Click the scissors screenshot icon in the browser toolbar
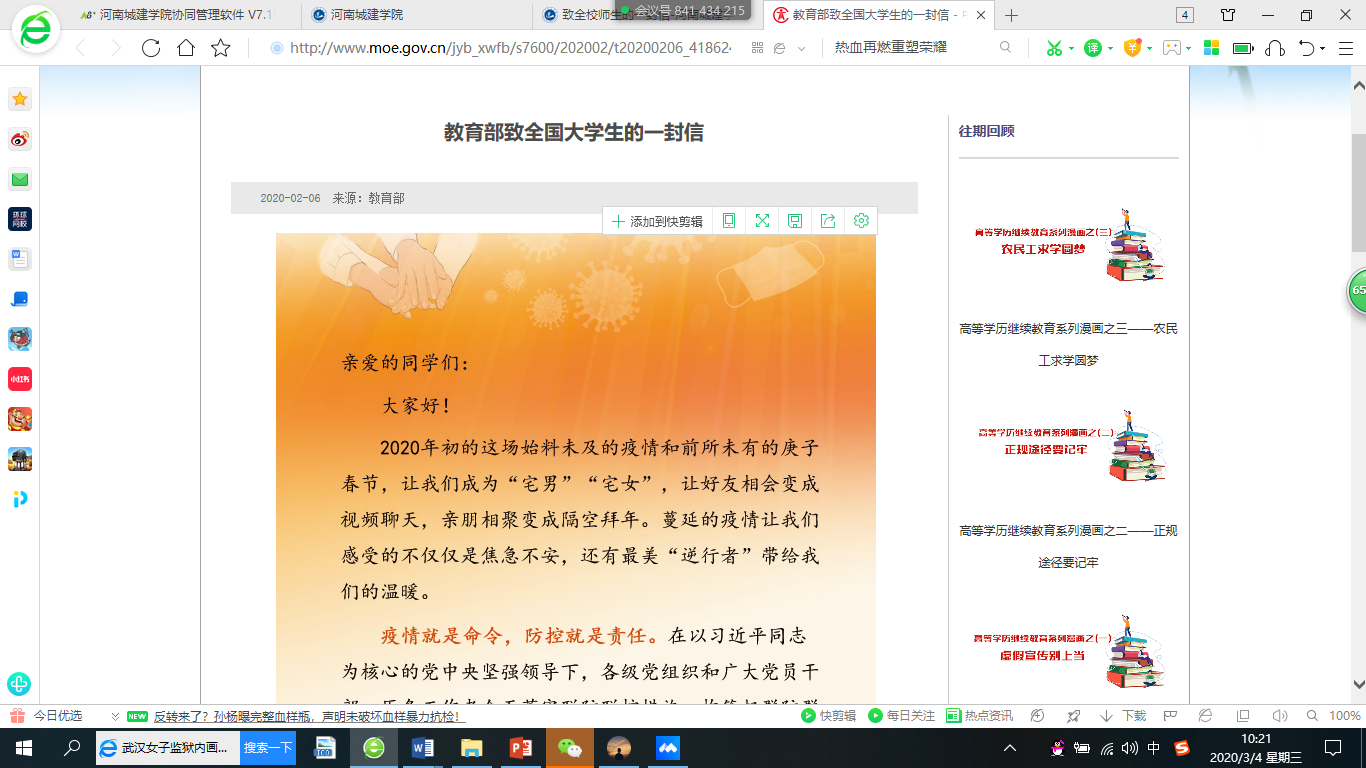This screenshot has width=1366, height=768. pyautogui.click(x=1053, y=48)
